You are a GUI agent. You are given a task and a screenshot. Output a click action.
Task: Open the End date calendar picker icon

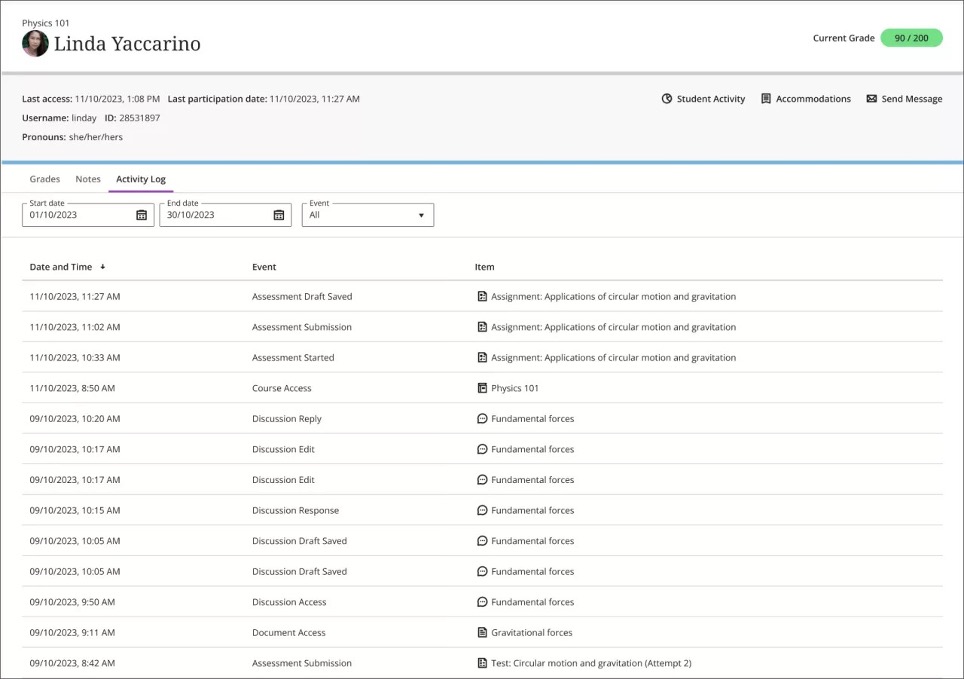279,215
